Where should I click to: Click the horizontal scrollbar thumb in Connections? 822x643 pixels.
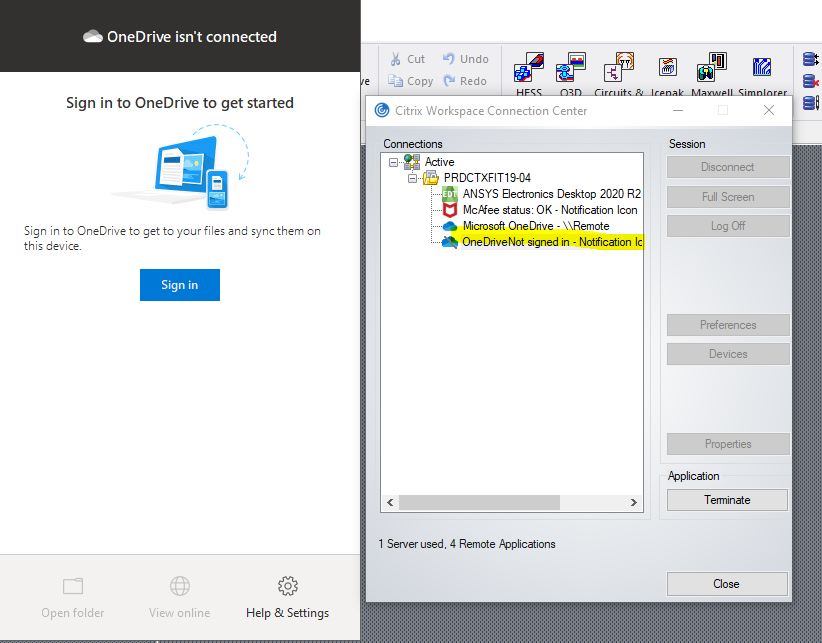coord(479,503)
